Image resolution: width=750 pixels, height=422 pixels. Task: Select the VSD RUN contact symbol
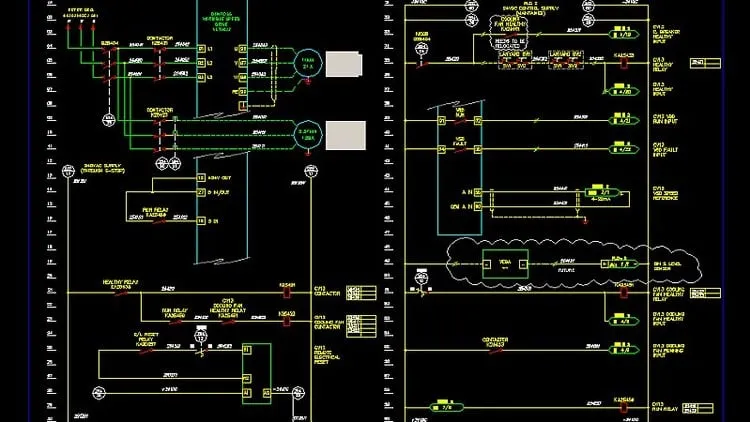pyautogui.click(x=460, y=121)
